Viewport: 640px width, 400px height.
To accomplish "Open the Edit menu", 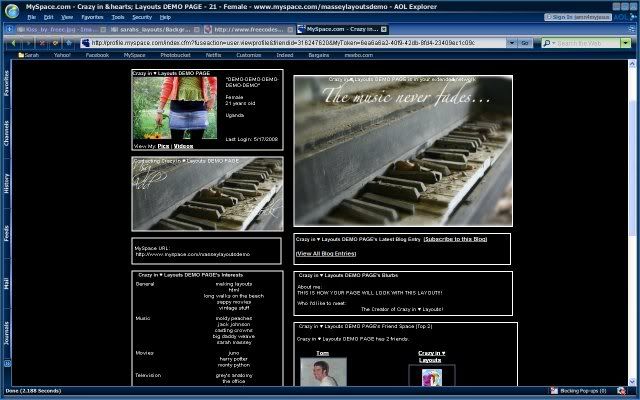I will pos(49,17).
